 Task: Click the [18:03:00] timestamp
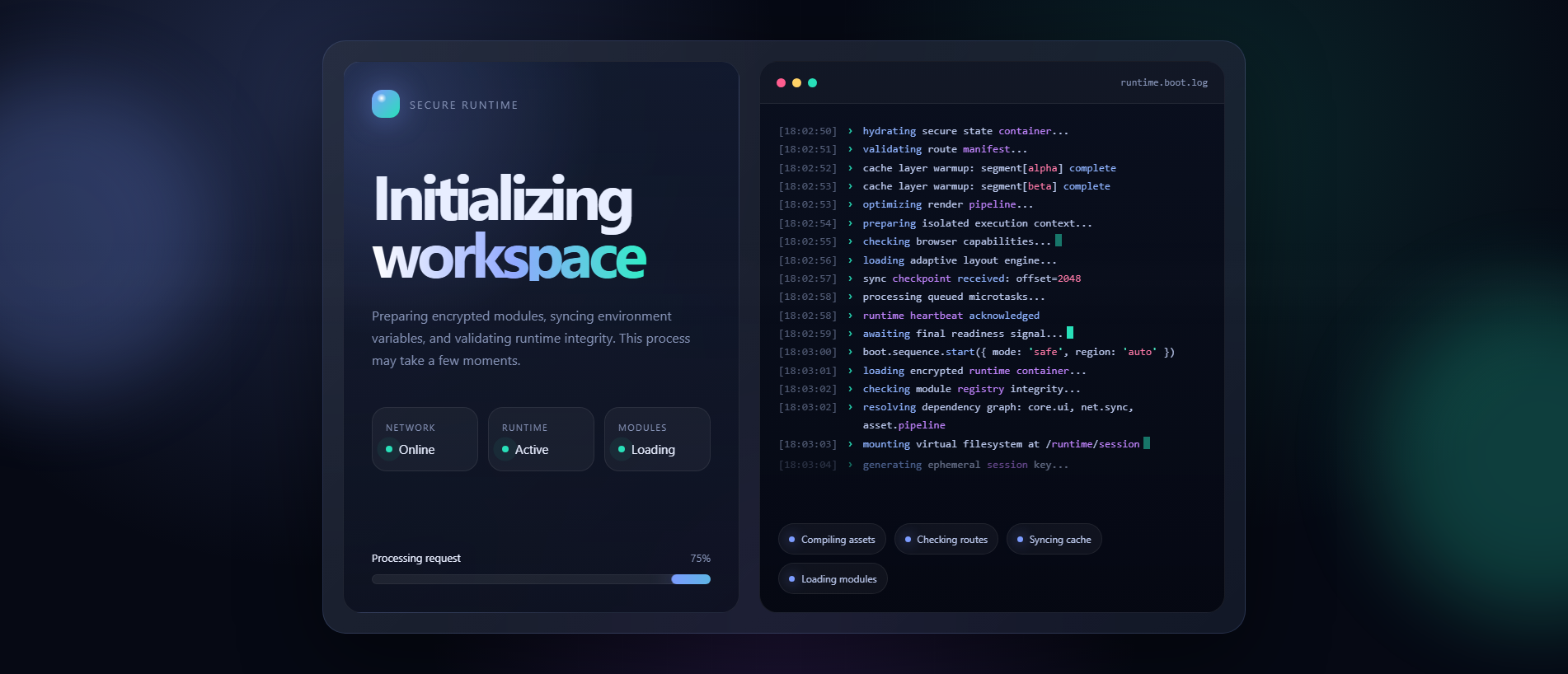pos(807,352)
